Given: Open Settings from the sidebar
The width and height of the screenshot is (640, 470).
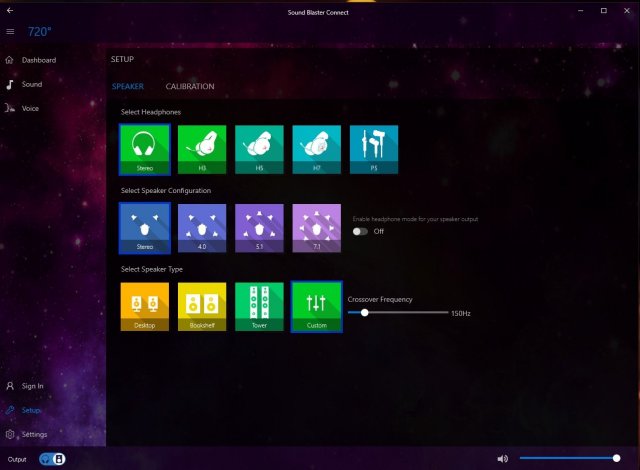Looking at the screenshot, I should (32, 435).
